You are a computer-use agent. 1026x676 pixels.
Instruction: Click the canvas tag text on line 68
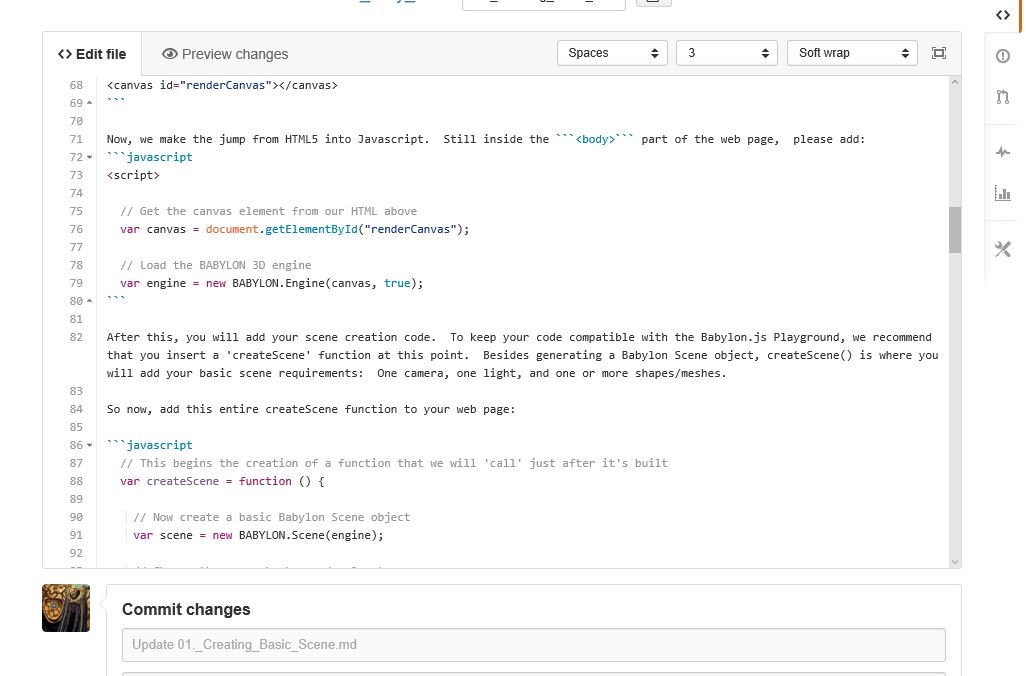point(222,85)
